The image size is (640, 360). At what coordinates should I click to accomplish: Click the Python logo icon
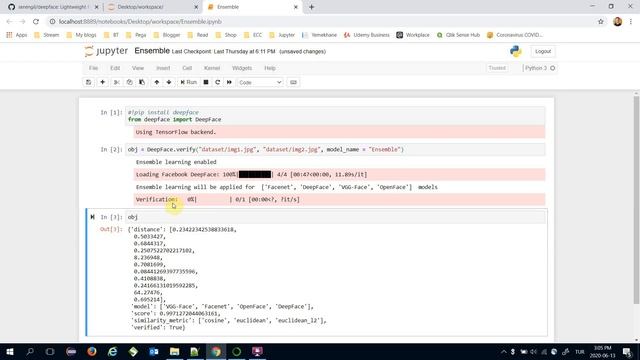(516, 51)
